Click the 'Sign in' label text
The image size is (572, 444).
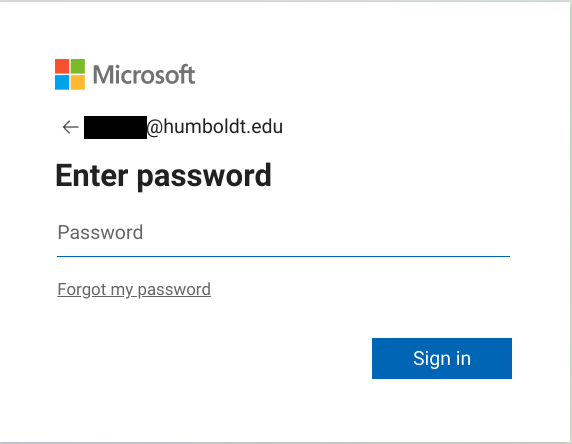442,358
